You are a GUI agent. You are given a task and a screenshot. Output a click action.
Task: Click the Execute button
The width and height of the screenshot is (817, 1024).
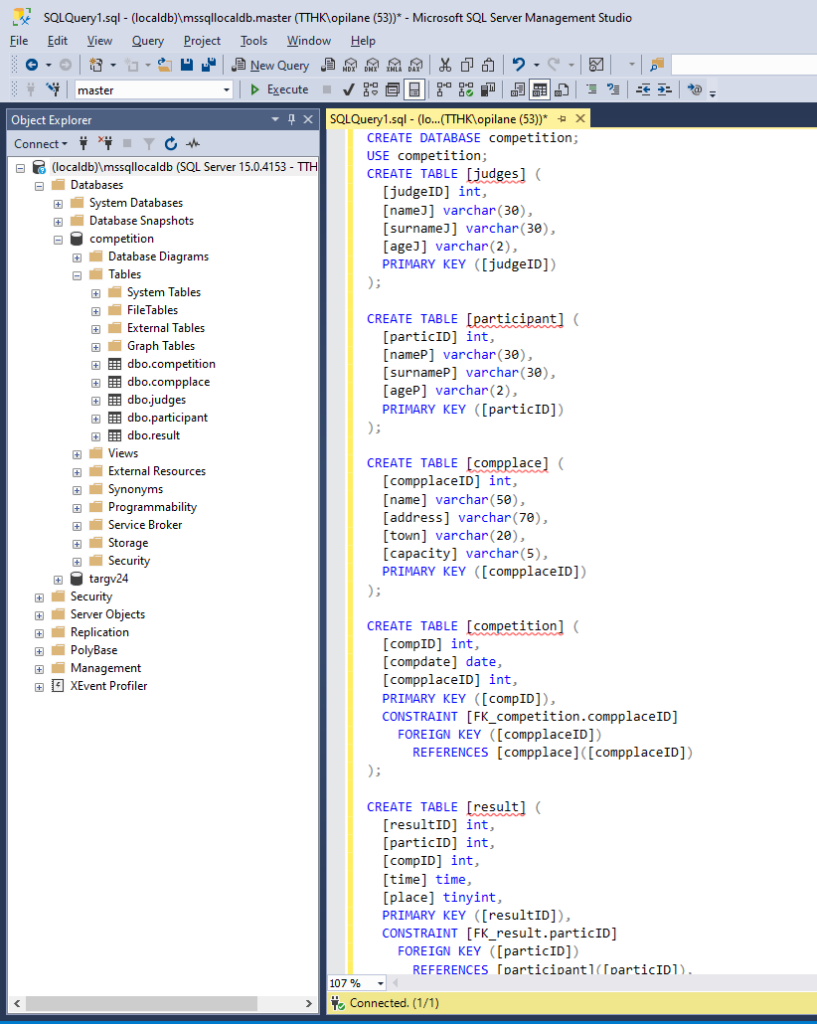click(279, 90)
